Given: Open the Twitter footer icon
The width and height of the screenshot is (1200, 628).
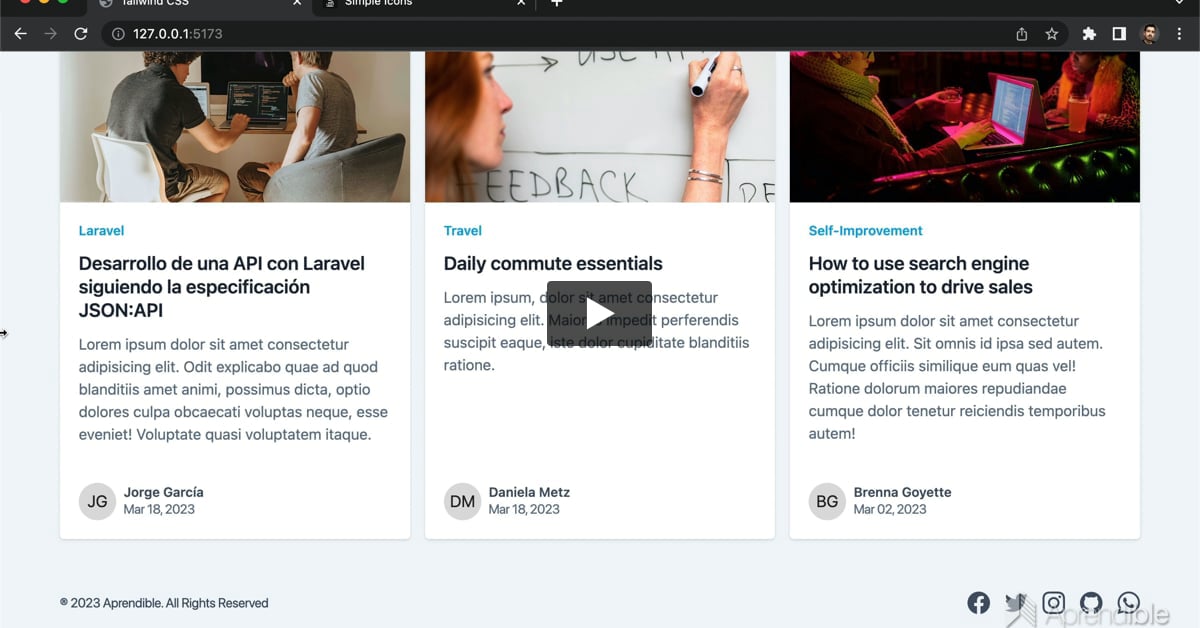Looking at the screenshot, I should pyautogui.click(x=1016, y=602).
